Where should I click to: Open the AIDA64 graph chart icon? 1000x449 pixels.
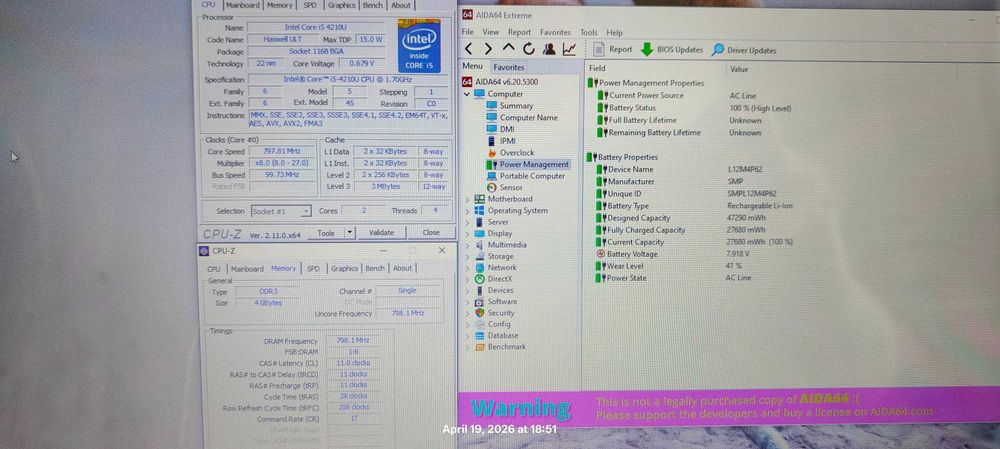point(569,49)
